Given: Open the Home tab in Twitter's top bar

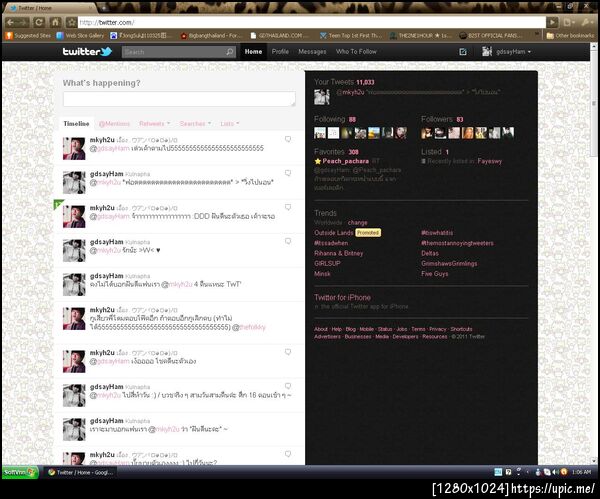Looking at the screenshot, I should click(x=253, y=52).
